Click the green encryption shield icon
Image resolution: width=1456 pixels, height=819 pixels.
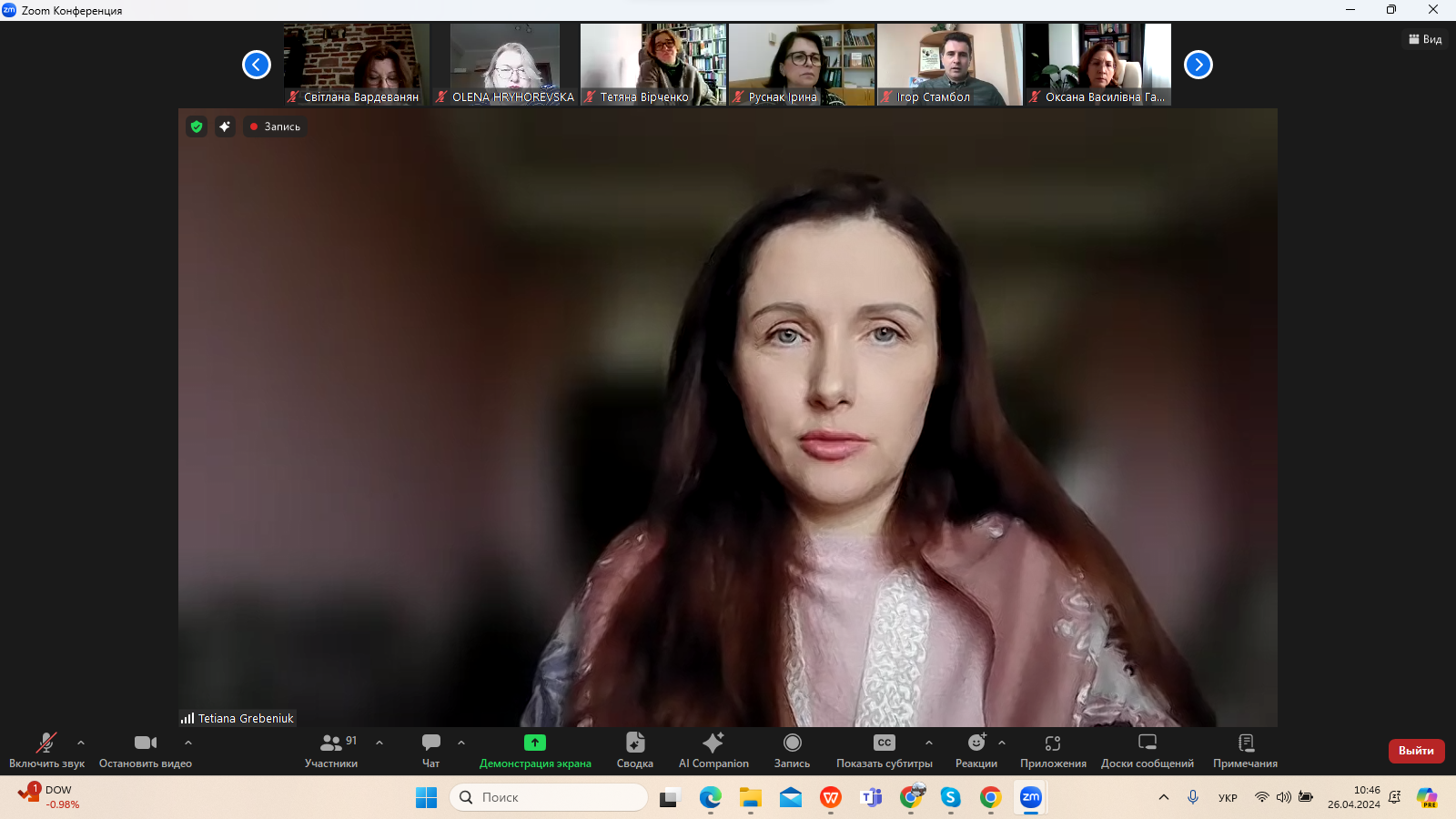[197, 126]
